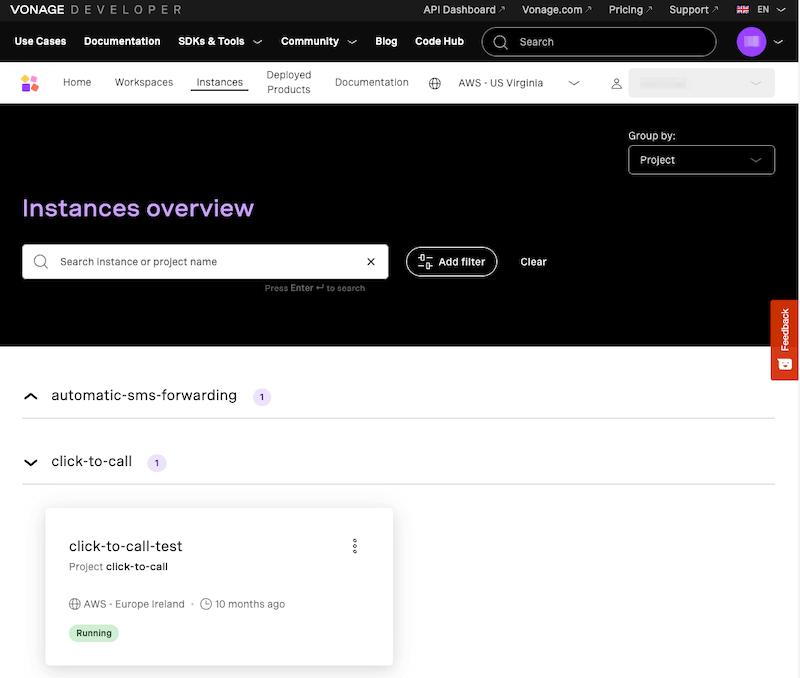Click the search magnifier in the top search bar
Screen dimensions: 800x678
500,41
